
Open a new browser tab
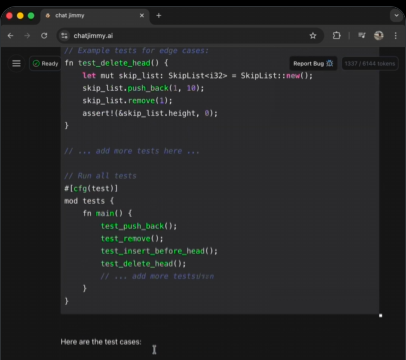click(x=159, y=15)
